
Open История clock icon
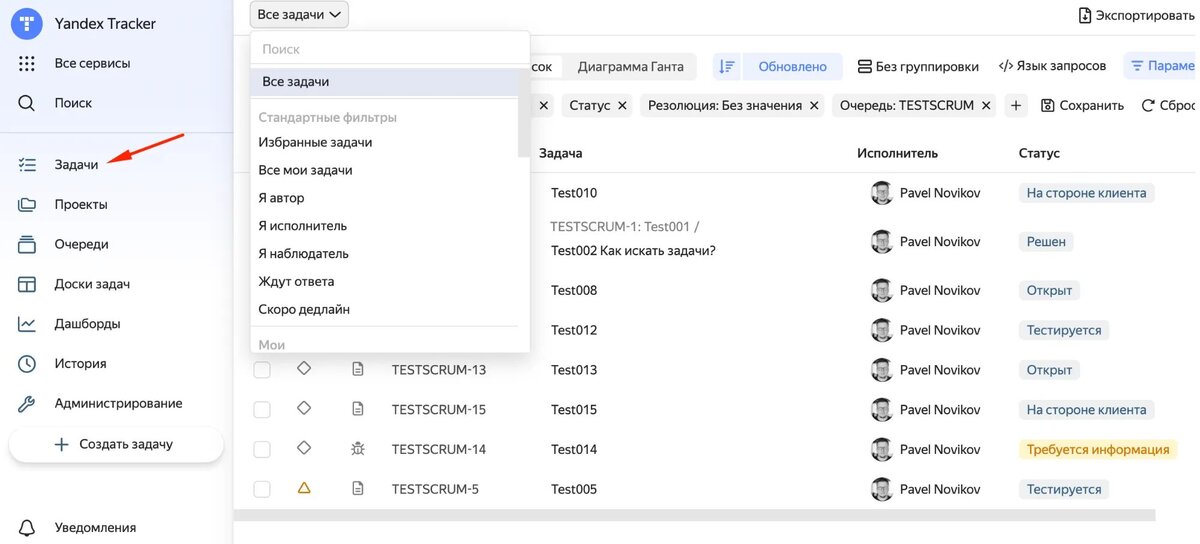(27, 364)
